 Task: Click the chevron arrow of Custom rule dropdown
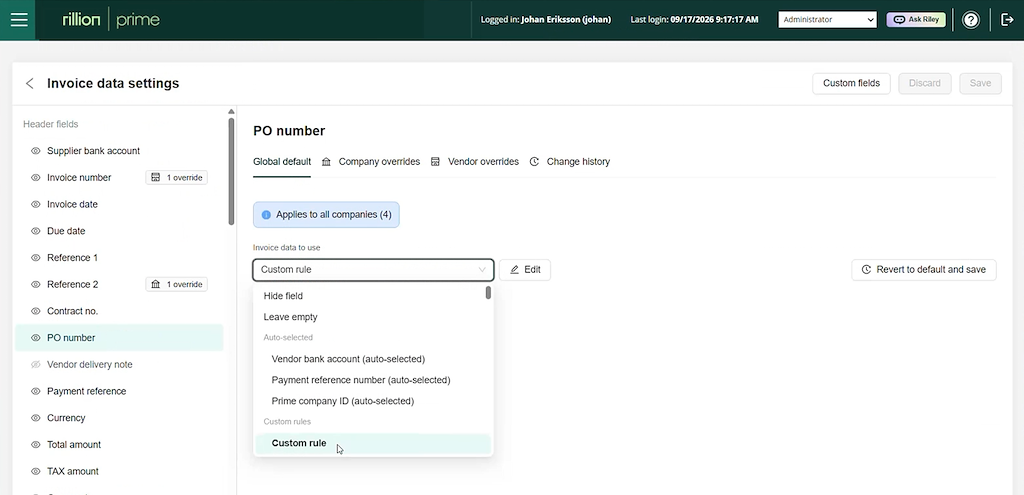coord(482,270)
